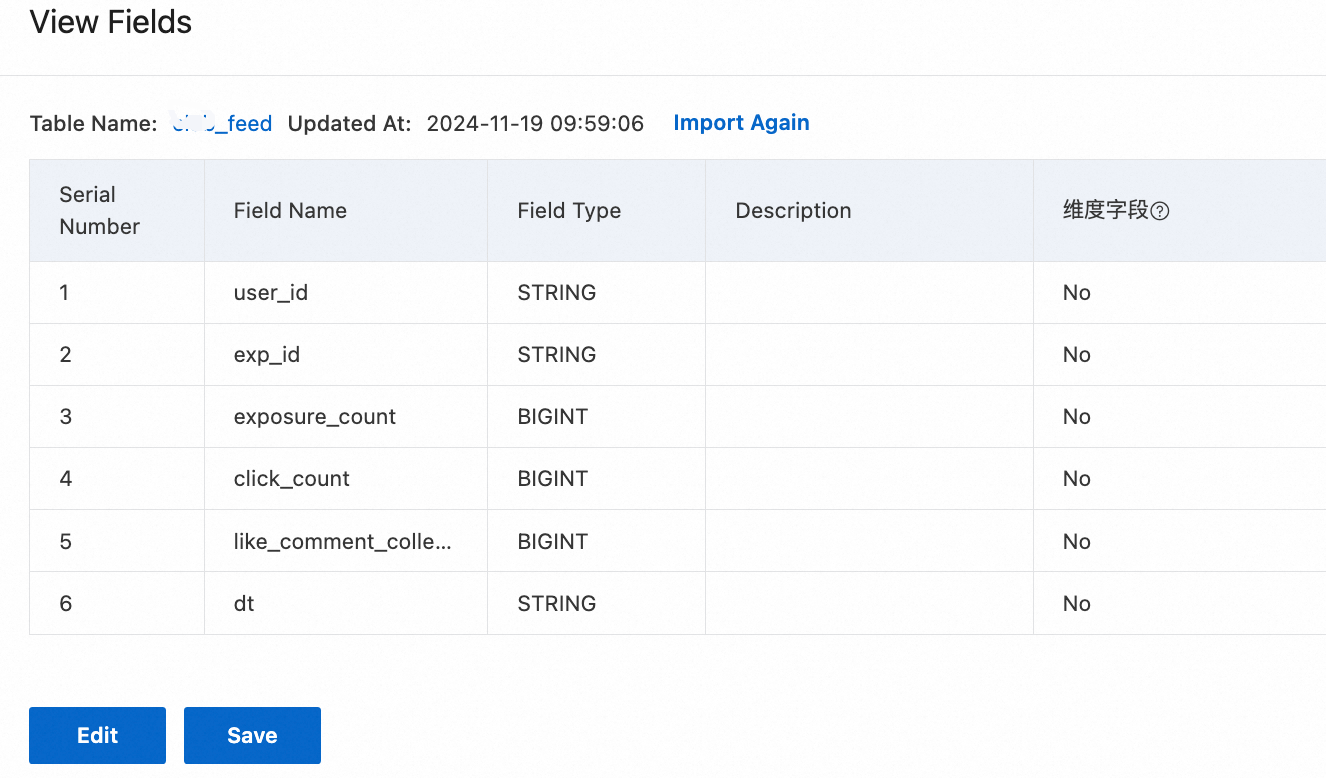Click the exposure_count field row

click(314, 417)
